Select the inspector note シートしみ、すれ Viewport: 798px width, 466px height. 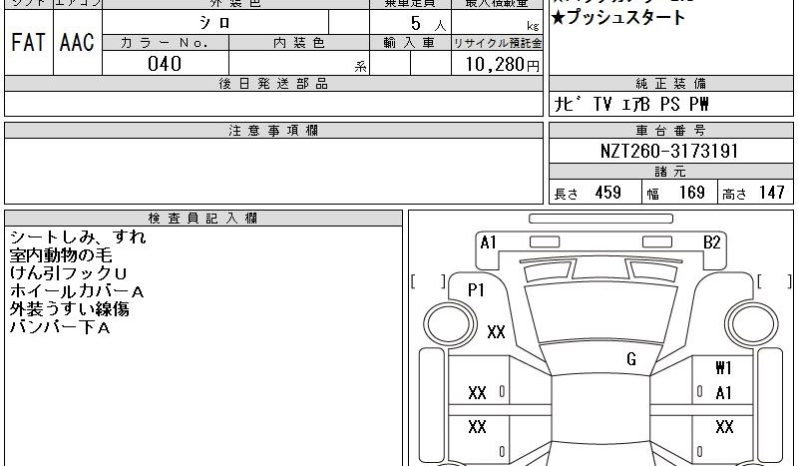tap(78, 237)
